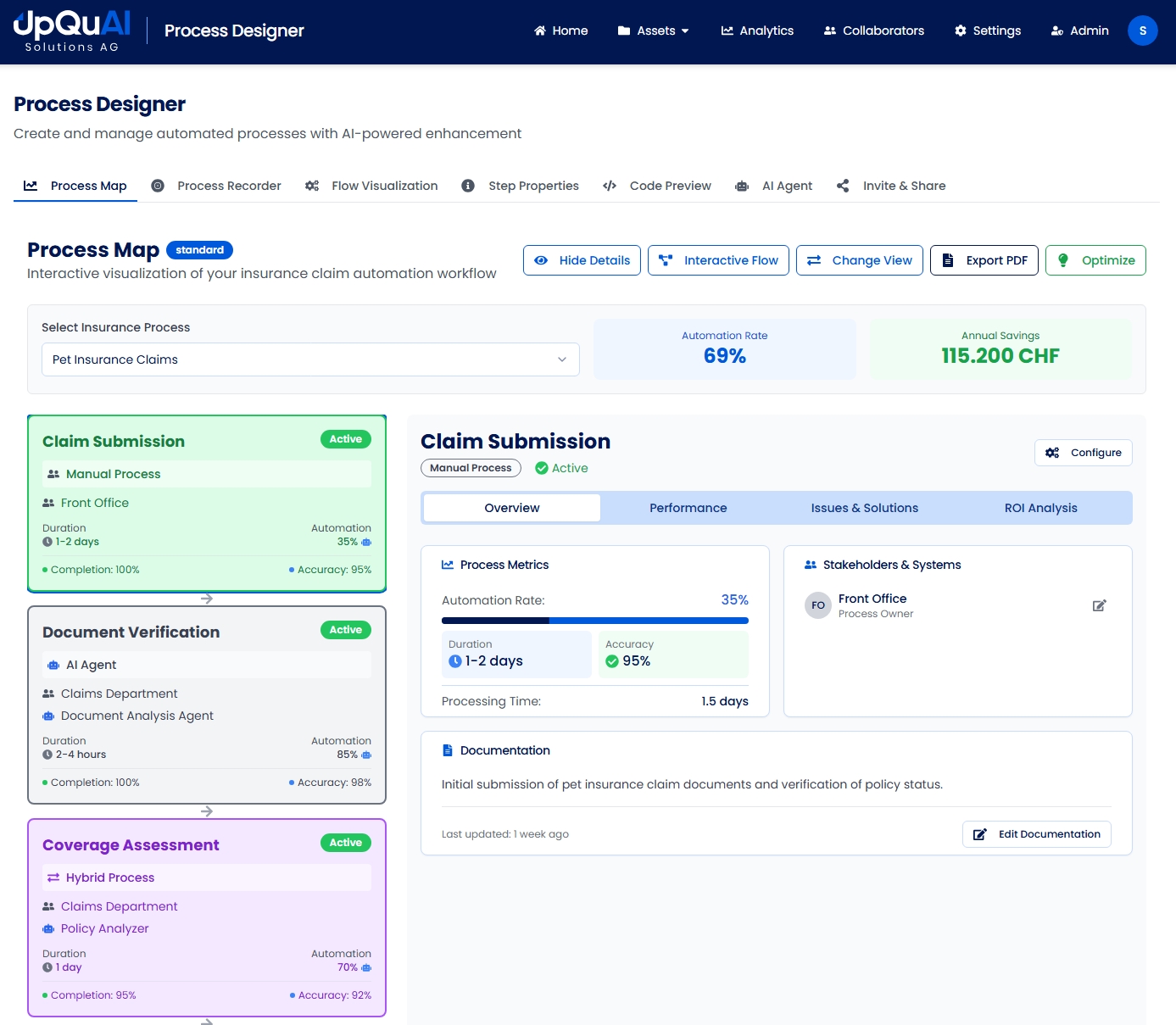The height and width of the screenshot is (1025, 1176).
Task: Click the Automation Rate progress bar
Action: tap(594, 620)
